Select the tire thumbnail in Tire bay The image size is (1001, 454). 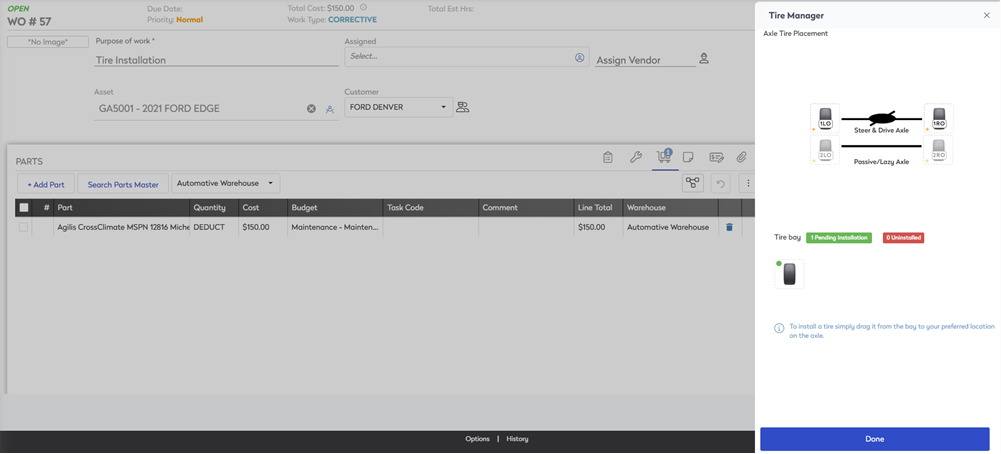click(789, 274)
